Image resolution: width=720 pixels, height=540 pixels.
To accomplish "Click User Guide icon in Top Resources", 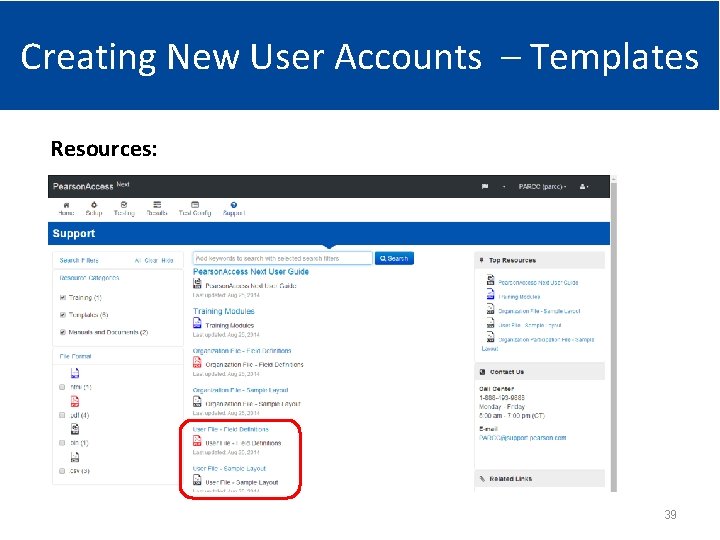I will 490,280.
